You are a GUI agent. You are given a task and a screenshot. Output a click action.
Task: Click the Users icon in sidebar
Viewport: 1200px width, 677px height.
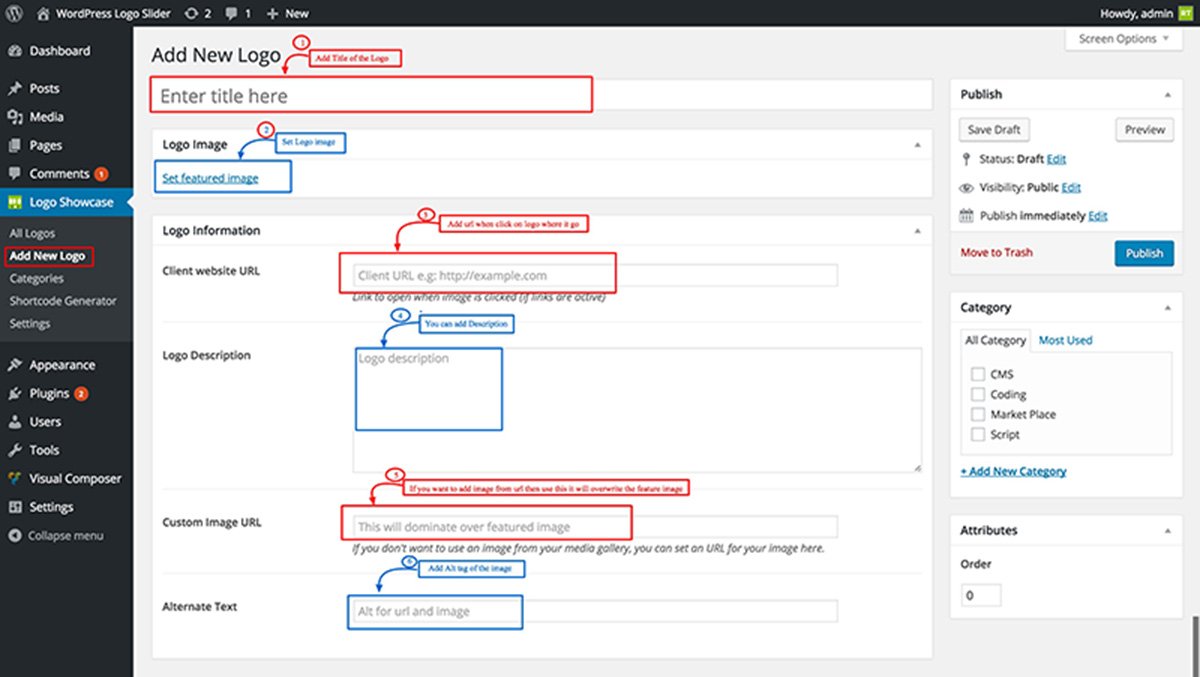pyautogui.click(x=15, y=422)
